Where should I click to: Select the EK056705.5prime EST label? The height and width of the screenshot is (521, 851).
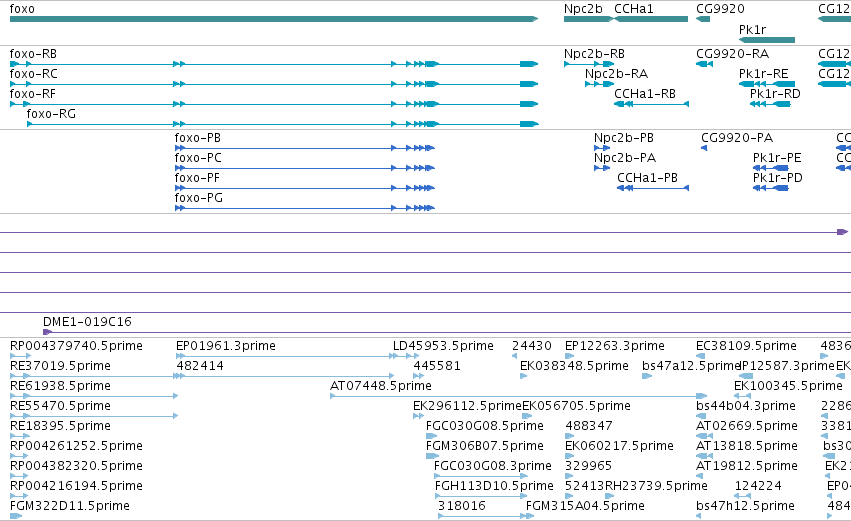(x=576, y=406)
